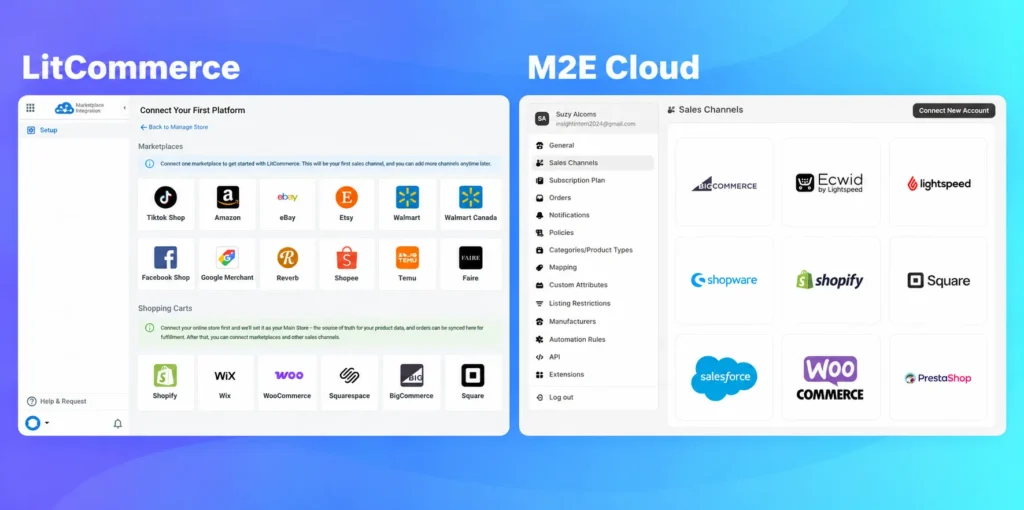1024x510 pixels.
Task: Select the Wix shopping cart tile
Action: [225, 382]
